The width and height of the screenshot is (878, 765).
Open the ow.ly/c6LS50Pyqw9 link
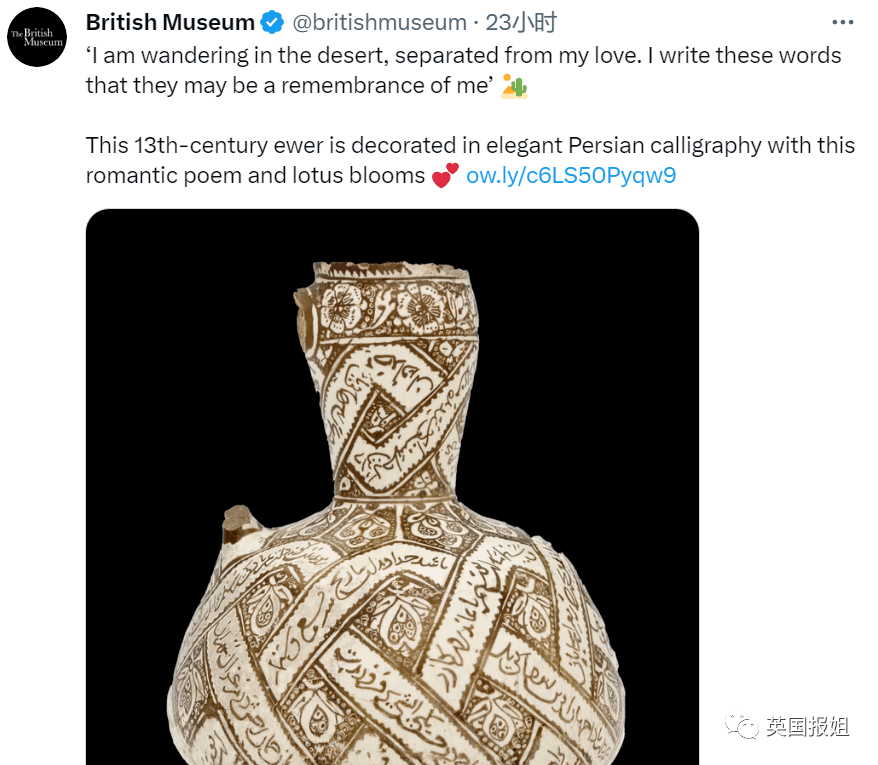571,175
